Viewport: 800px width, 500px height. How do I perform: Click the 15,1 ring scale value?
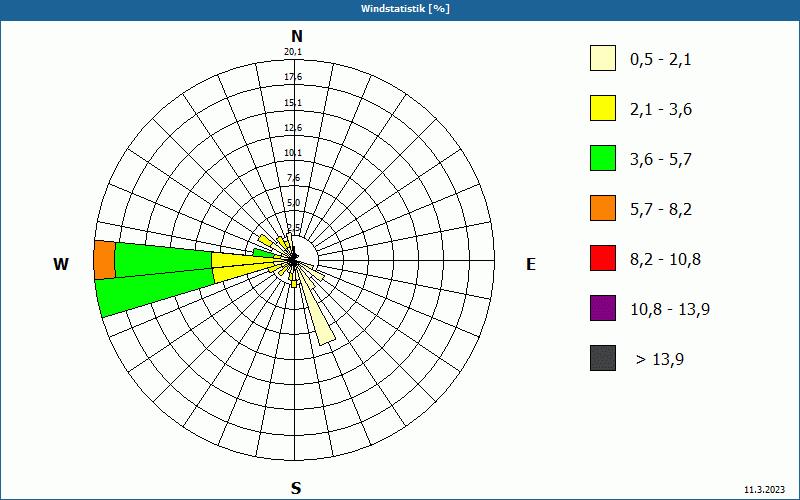point(293,103)
